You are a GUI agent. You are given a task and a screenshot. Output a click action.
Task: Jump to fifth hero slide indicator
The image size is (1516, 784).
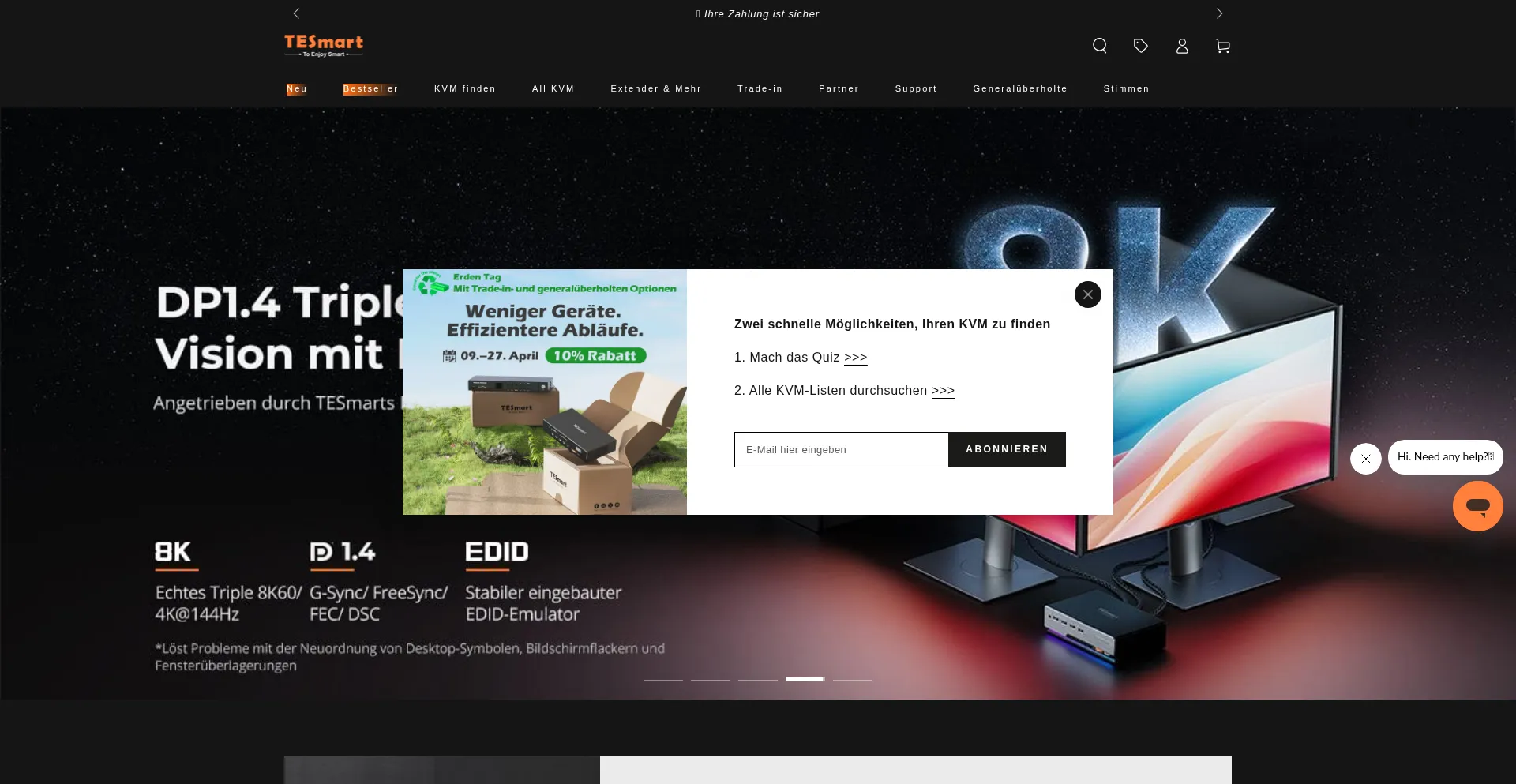click(x=853, y=680)
